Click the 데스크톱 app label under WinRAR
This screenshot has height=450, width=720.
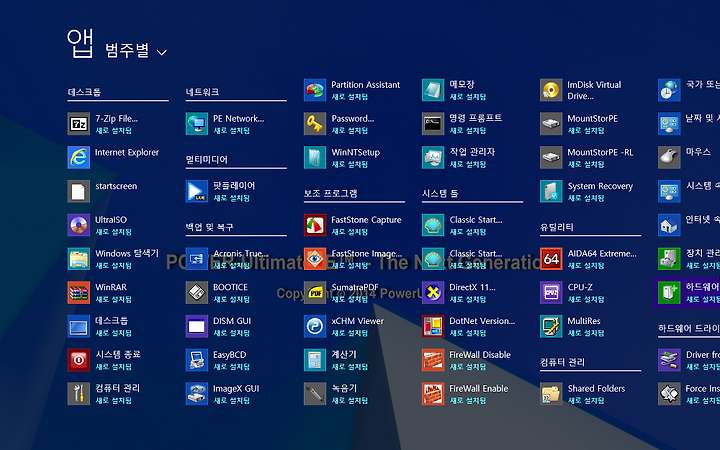112,321
